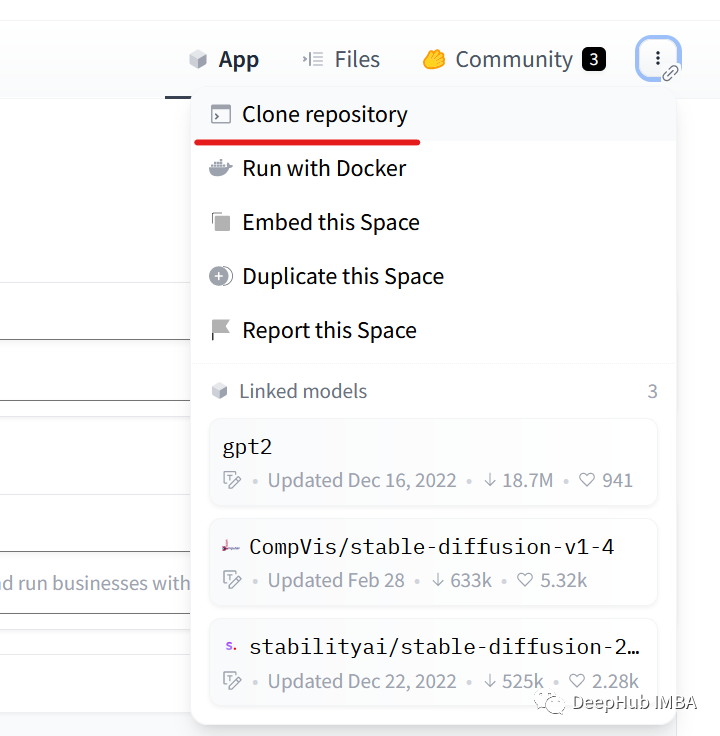The width and height of the screenshot is (720, 736).
Task: Click CompVis likes count 5.32k
Action: (563, 581)
